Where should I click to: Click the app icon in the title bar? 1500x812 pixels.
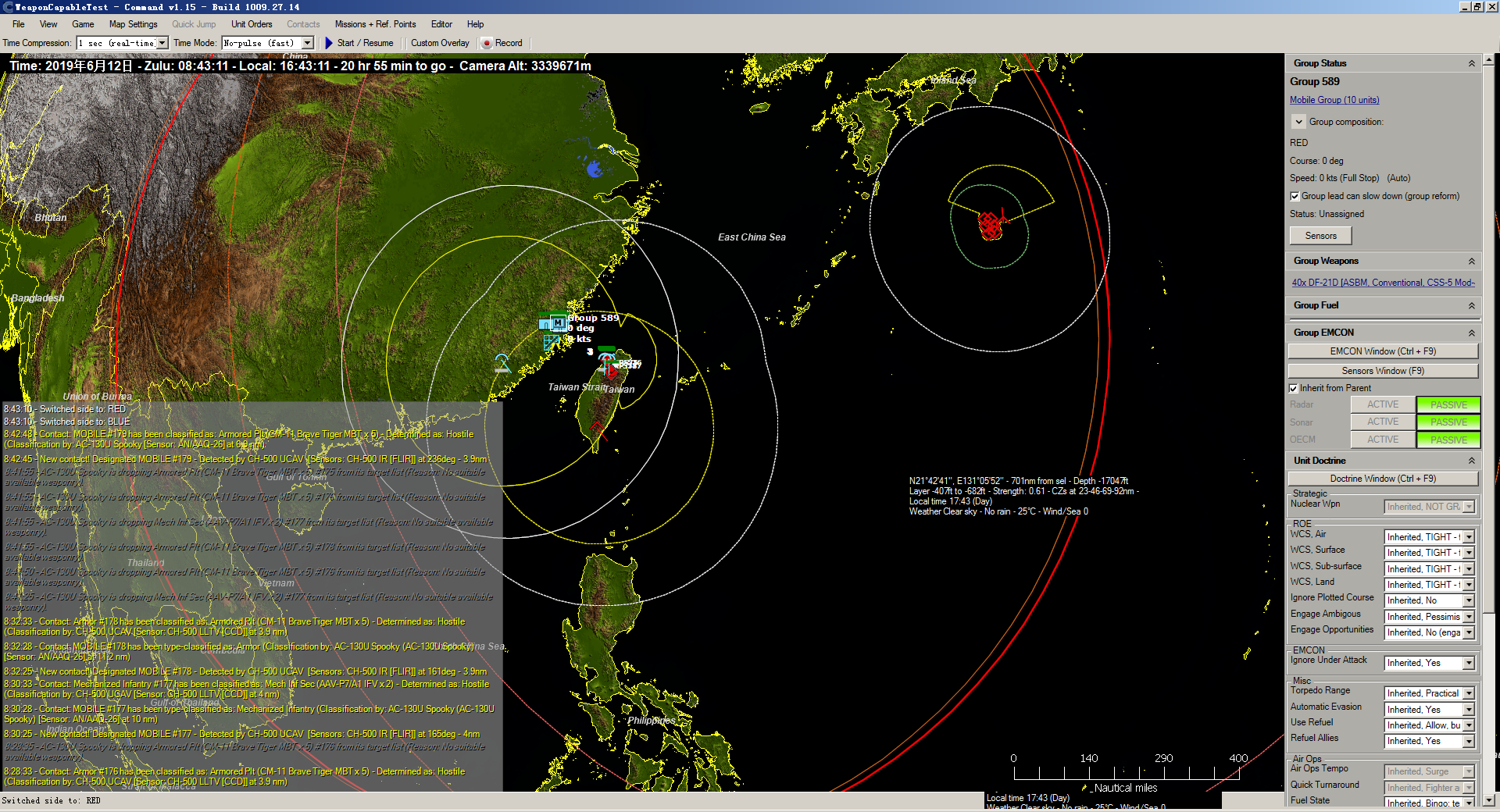[7, 7]
